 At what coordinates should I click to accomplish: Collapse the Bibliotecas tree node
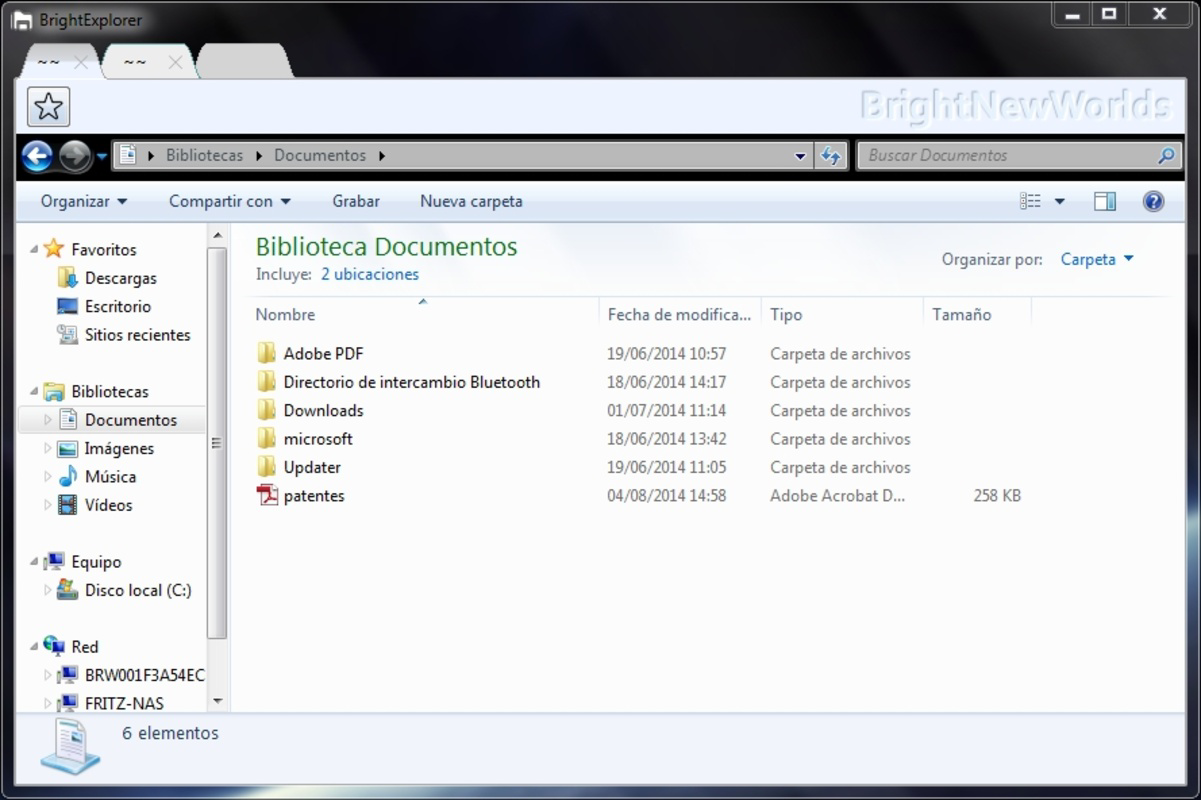33,392
